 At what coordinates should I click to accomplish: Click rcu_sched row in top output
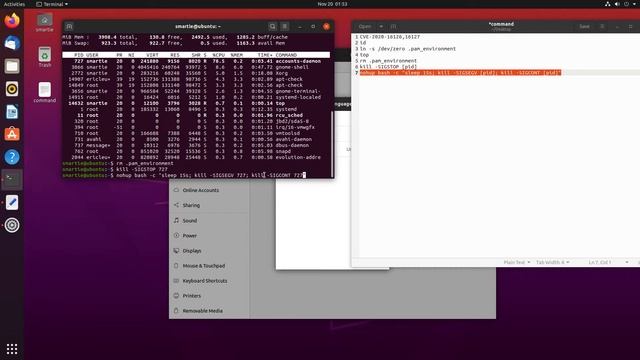pos(196,115)
